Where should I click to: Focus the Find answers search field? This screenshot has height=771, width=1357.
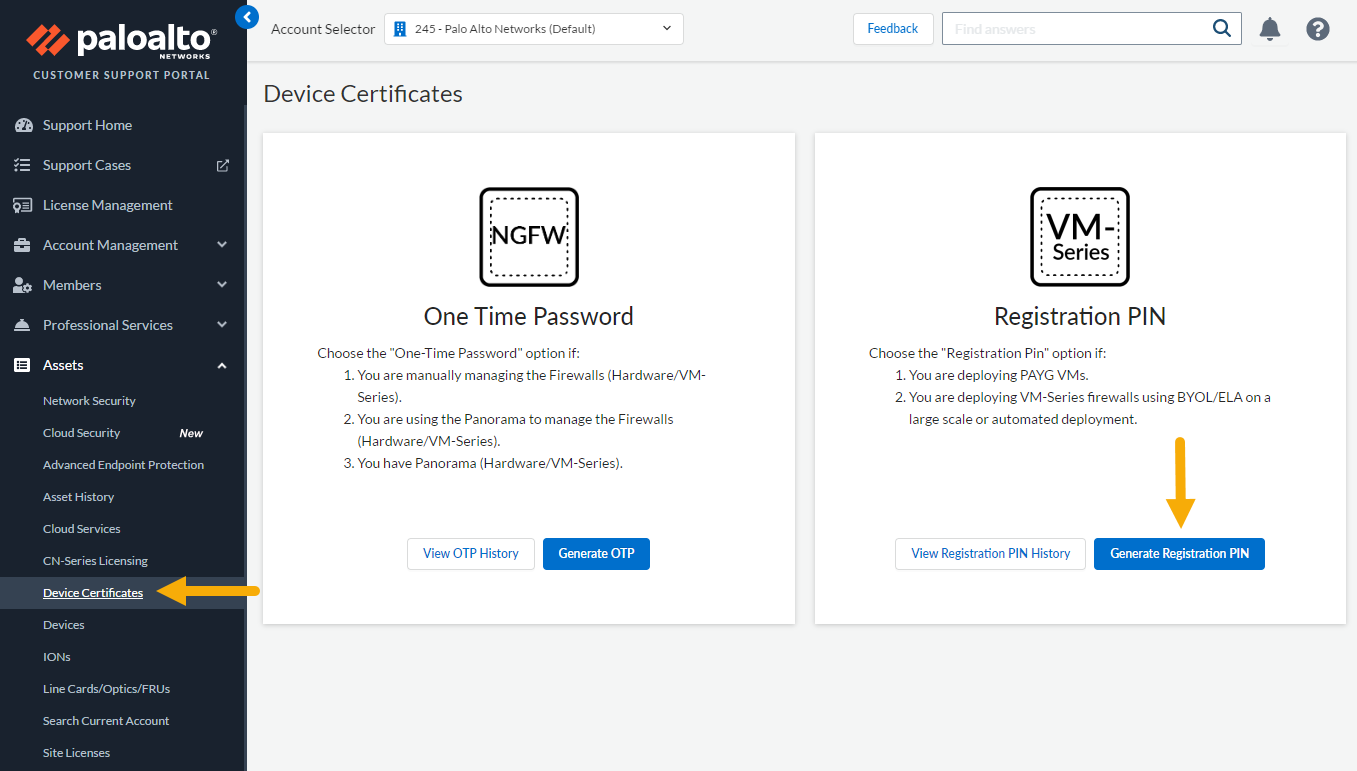[1075, 29]
